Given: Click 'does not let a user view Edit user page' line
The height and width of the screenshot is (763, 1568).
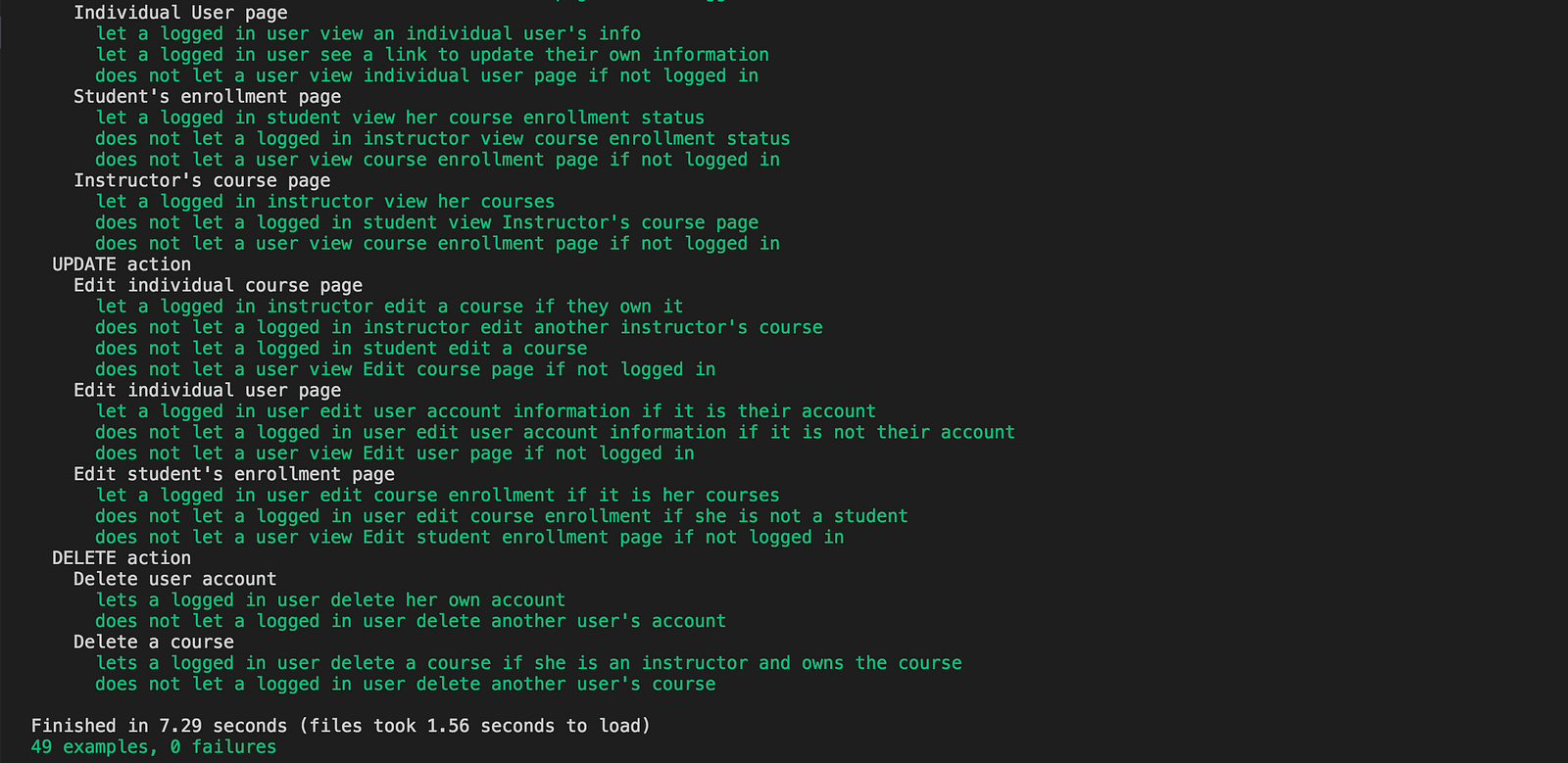Looking at the screenshot, I should point(394,453).
